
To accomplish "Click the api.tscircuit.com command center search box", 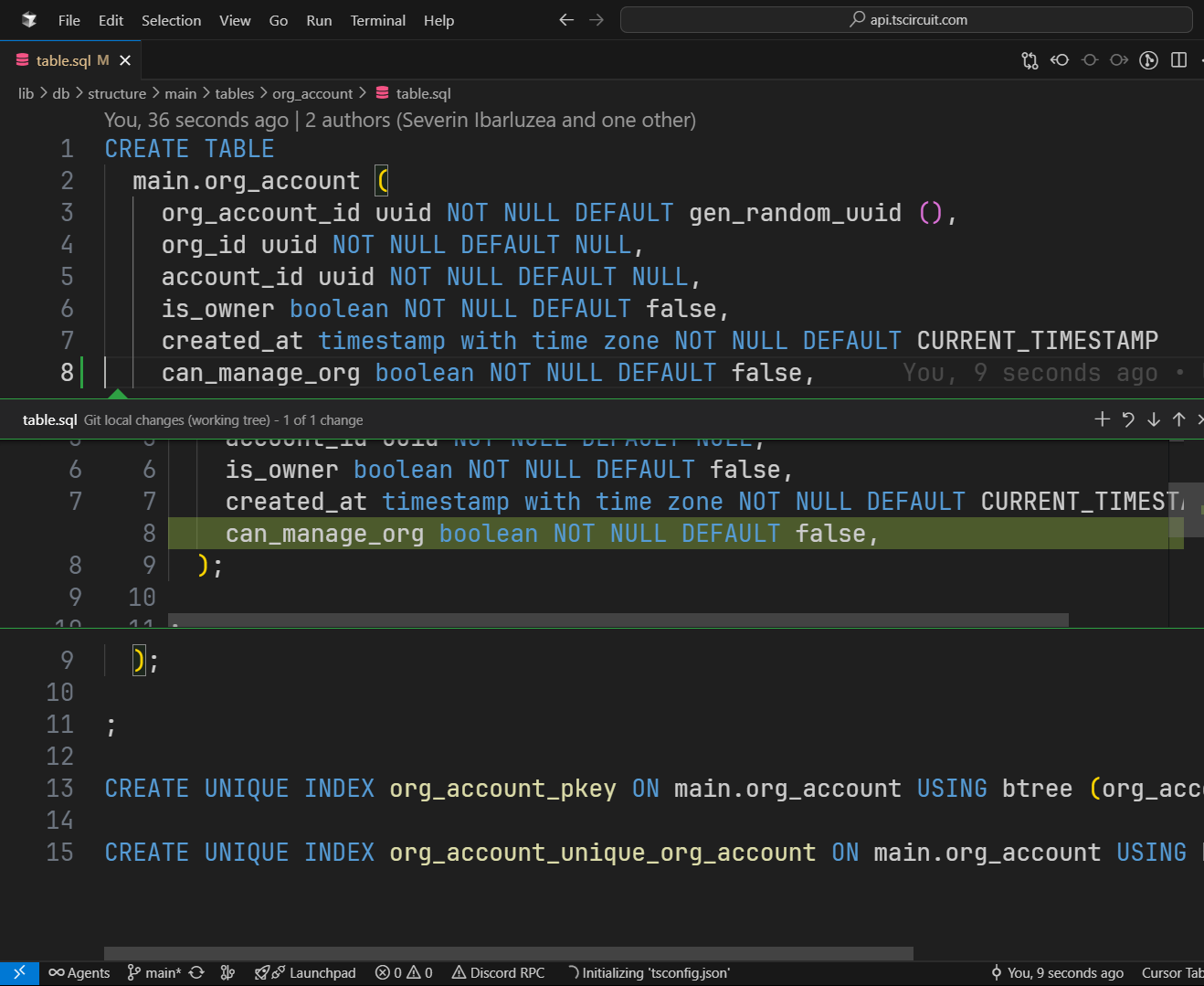I will point(906,20).
